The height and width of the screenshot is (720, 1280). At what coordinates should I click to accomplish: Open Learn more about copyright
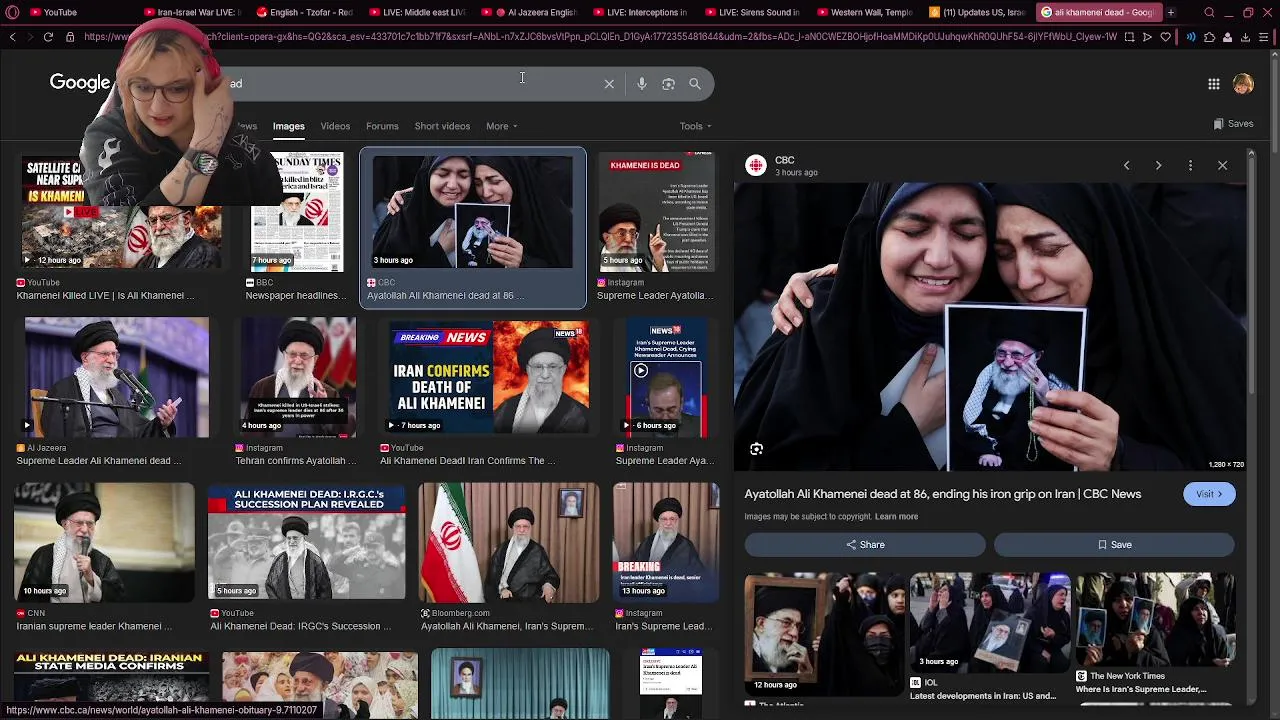tap(896, 517)
